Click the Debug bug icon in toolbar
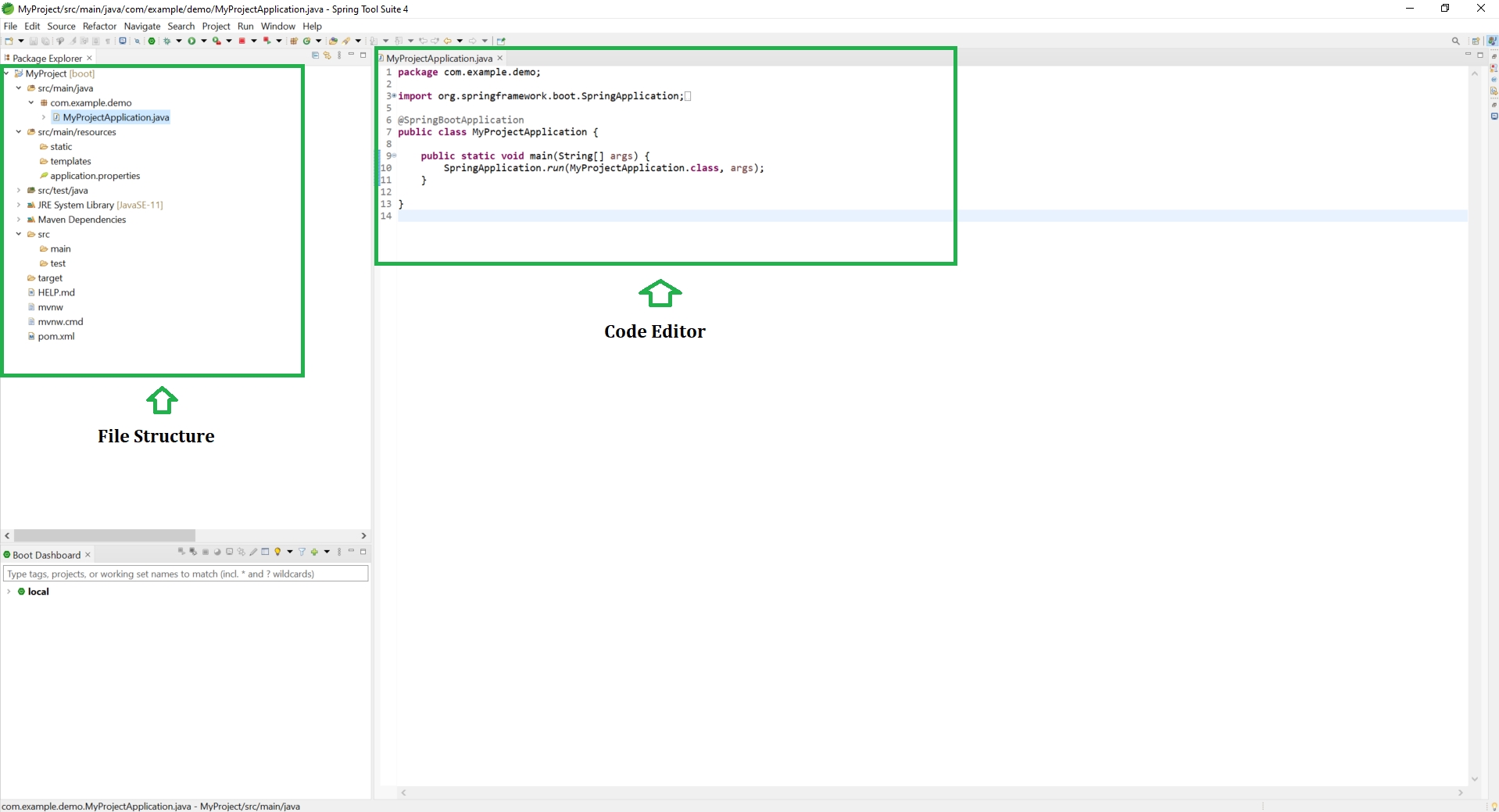The image size is (1499, 812). [x=166, y=41]
